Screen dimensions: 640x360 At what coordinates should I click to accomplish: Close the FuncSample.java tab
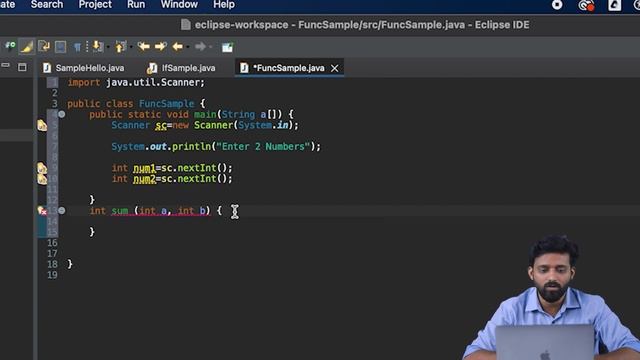[334, 68]
